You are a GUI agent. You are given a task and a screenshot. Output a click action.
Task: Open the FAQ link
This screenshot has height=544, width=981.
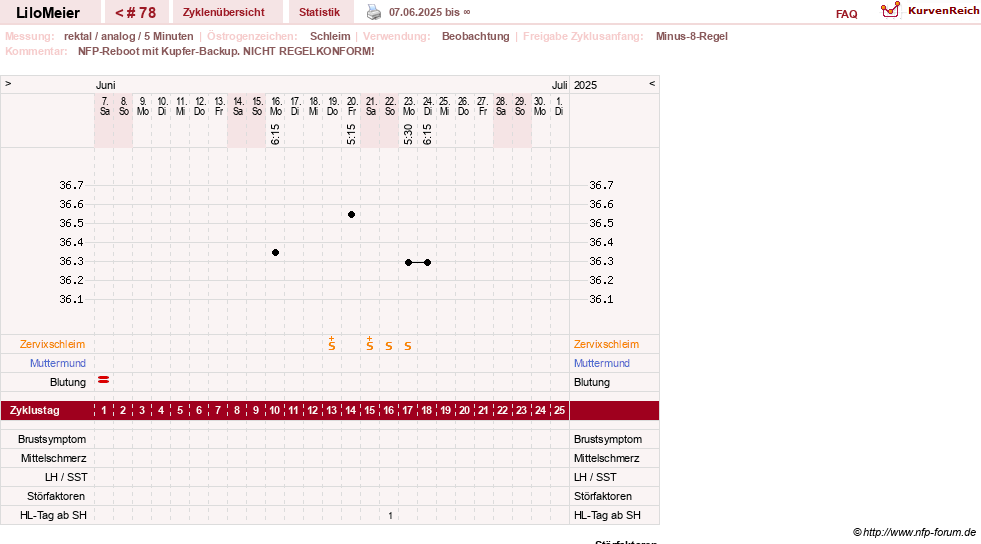(x=846, y=14)
